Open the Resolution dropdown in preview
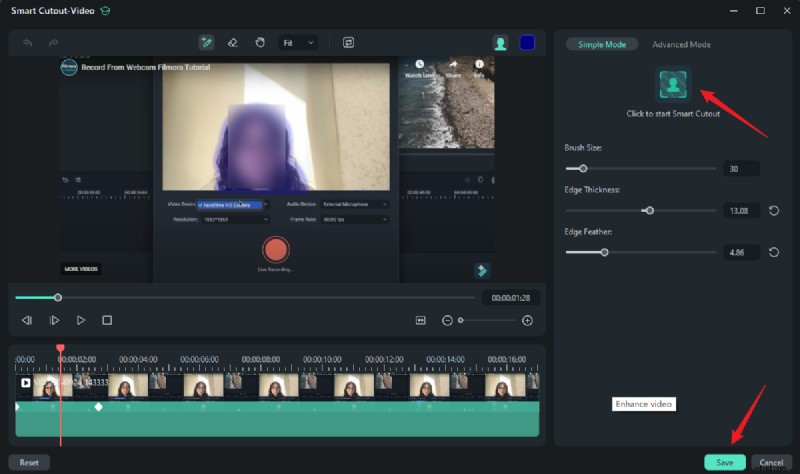800x474 pixels. click(x=235, y=219)
